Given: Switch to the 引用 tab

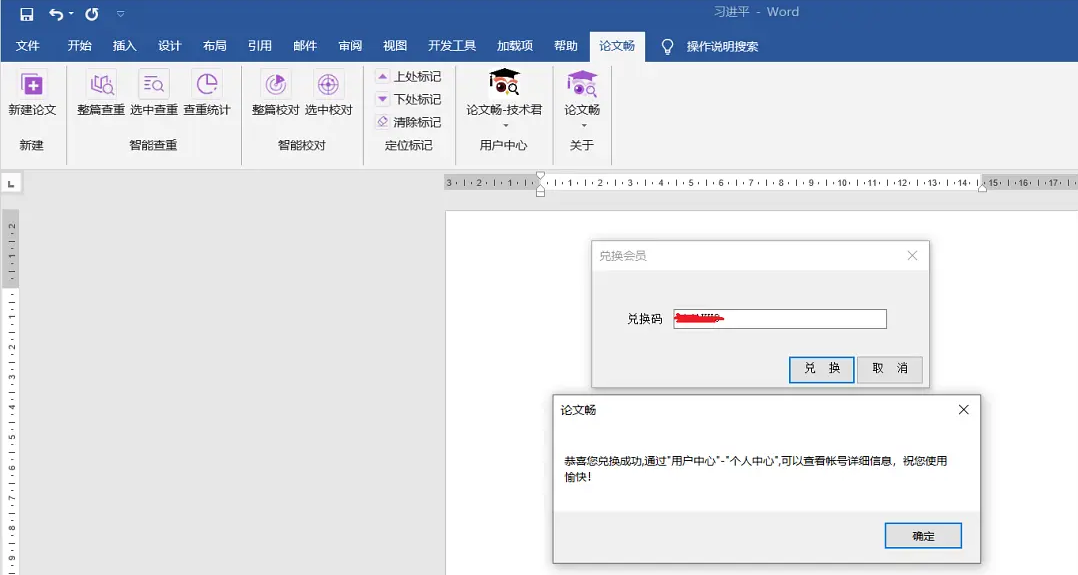Looking at the screenshot, I should coord(259,46).
